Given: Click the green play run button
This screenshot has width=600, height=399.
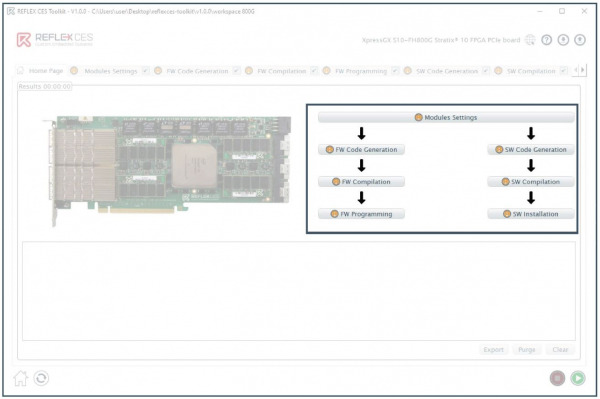Looking at the screenshot, I should pyautogui.click(x=578, y=378).
